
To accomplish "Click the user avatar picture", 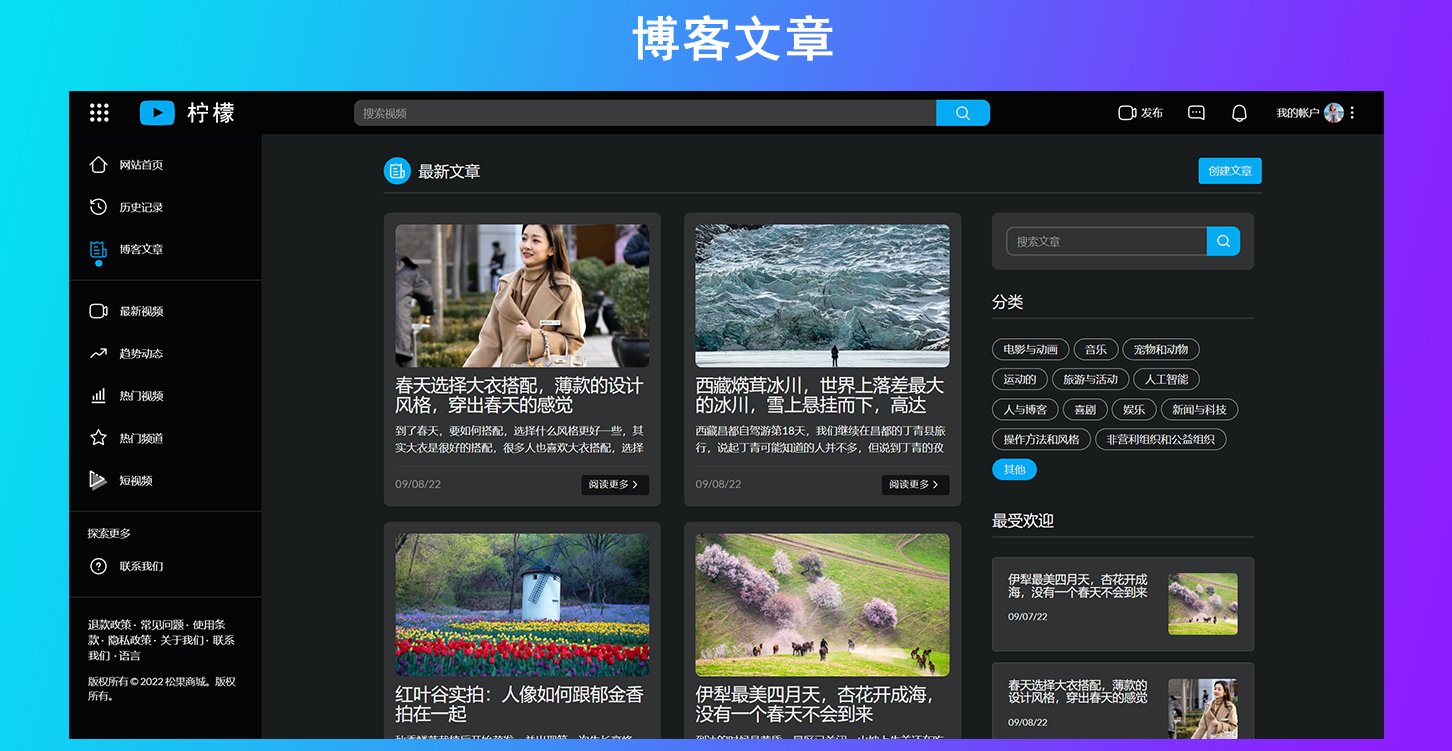I will coord(1333,113).
